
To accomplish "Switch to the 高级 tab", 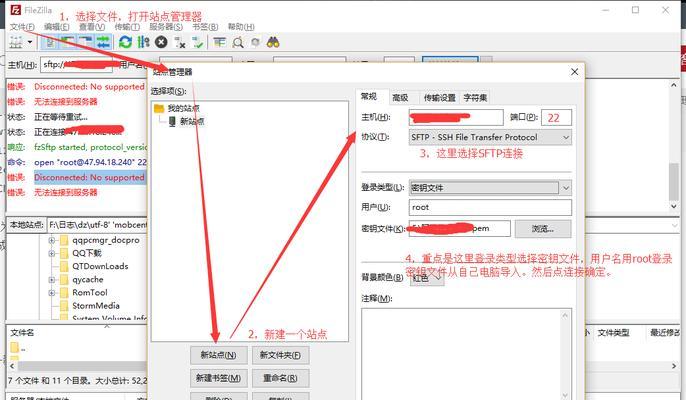I will point(400,98).
